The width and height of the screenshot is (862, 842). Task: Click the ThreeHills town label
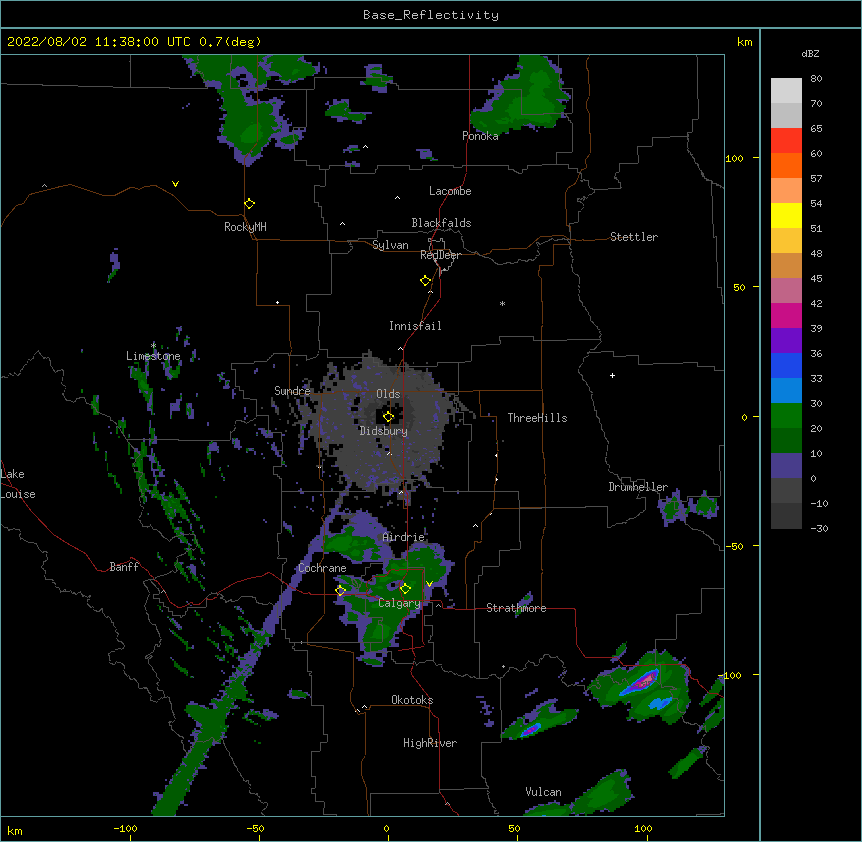(537, 418)
